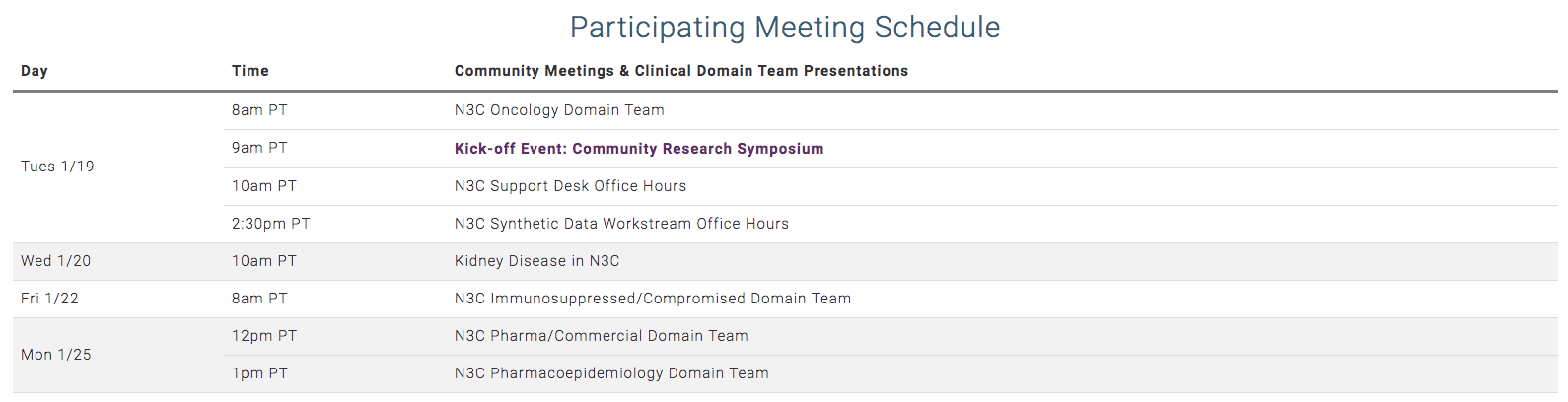Image resolution: width=1568 pixels, height=402 pixels.
Task: Click the Participating Meeting Schedule heading
Action: [785, 28]
